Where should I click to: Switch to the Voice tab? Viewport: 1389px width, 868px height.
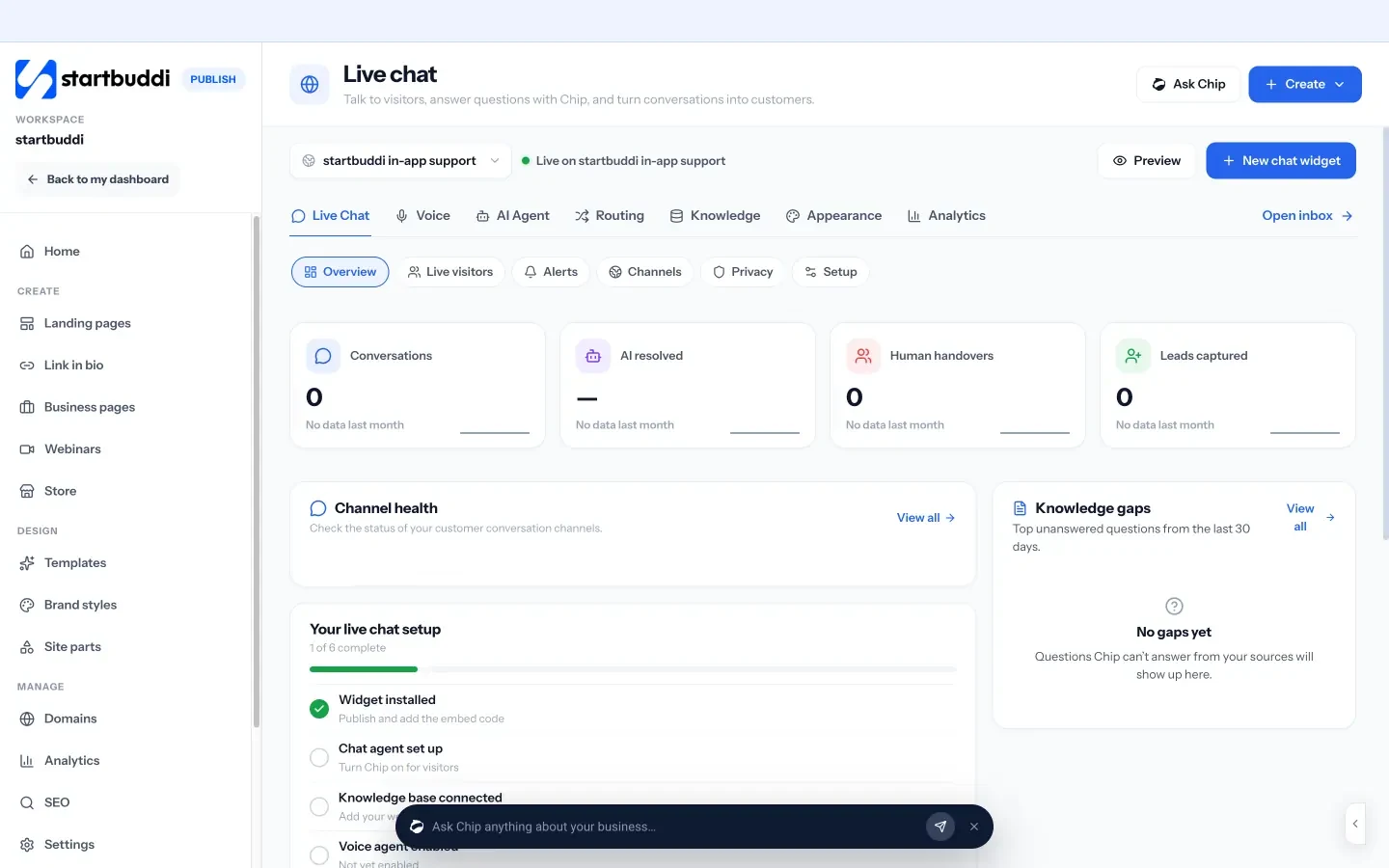coord(422,216)
